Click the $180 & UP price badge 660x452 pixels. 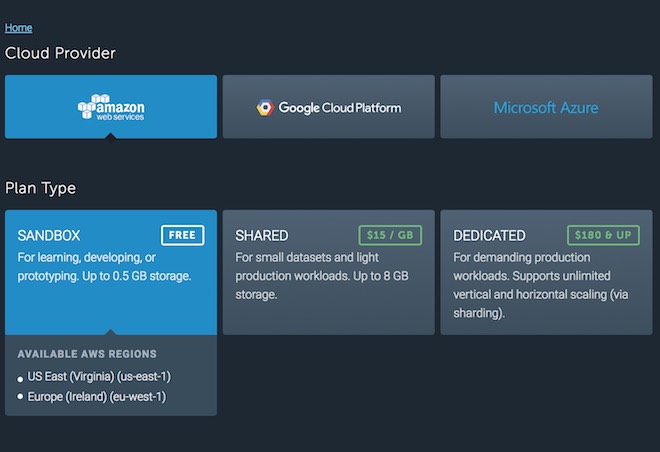(x=600, y=235)
